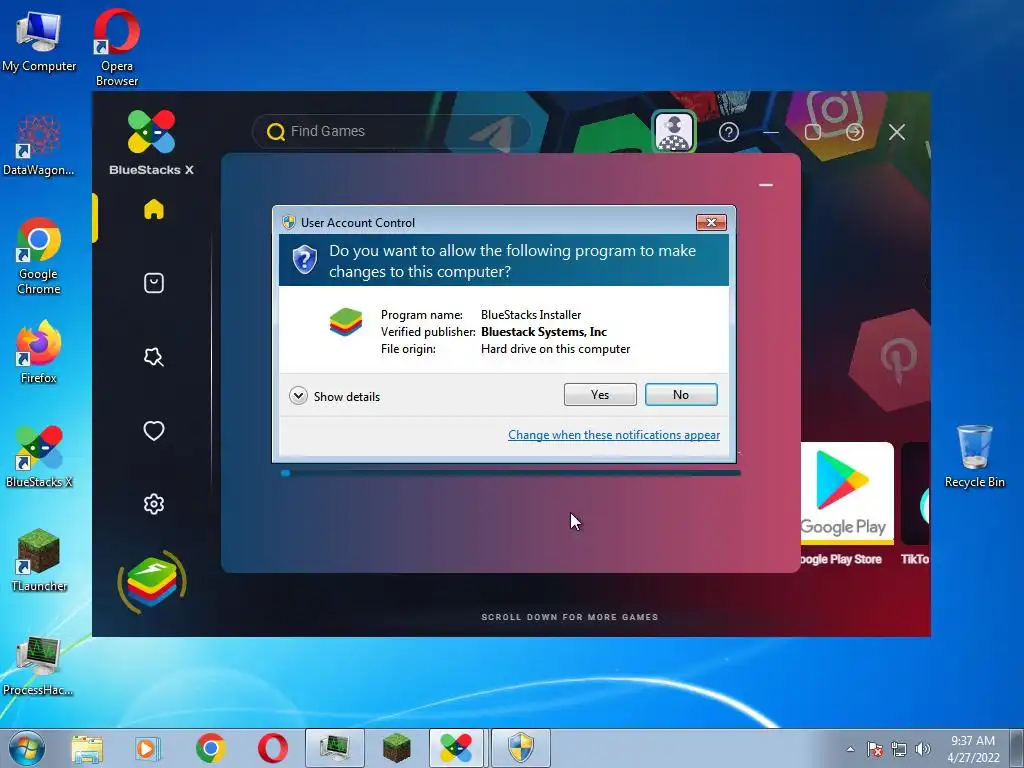The image size is (1024, 768).
Task: Open Change when these notifications appear link
Action: (x=614, y=435)
